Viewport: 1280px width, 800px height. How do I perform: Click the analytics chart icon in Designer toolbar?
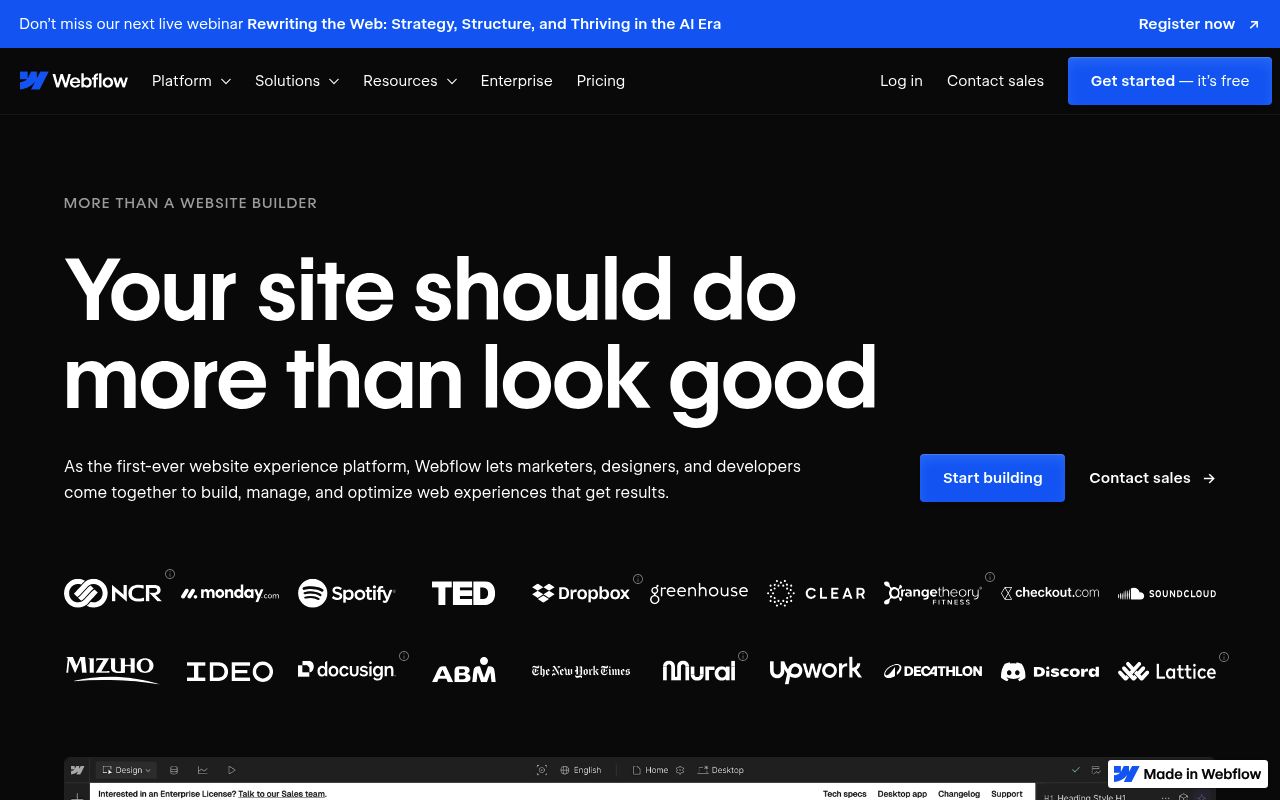click(x=203, y=770)
